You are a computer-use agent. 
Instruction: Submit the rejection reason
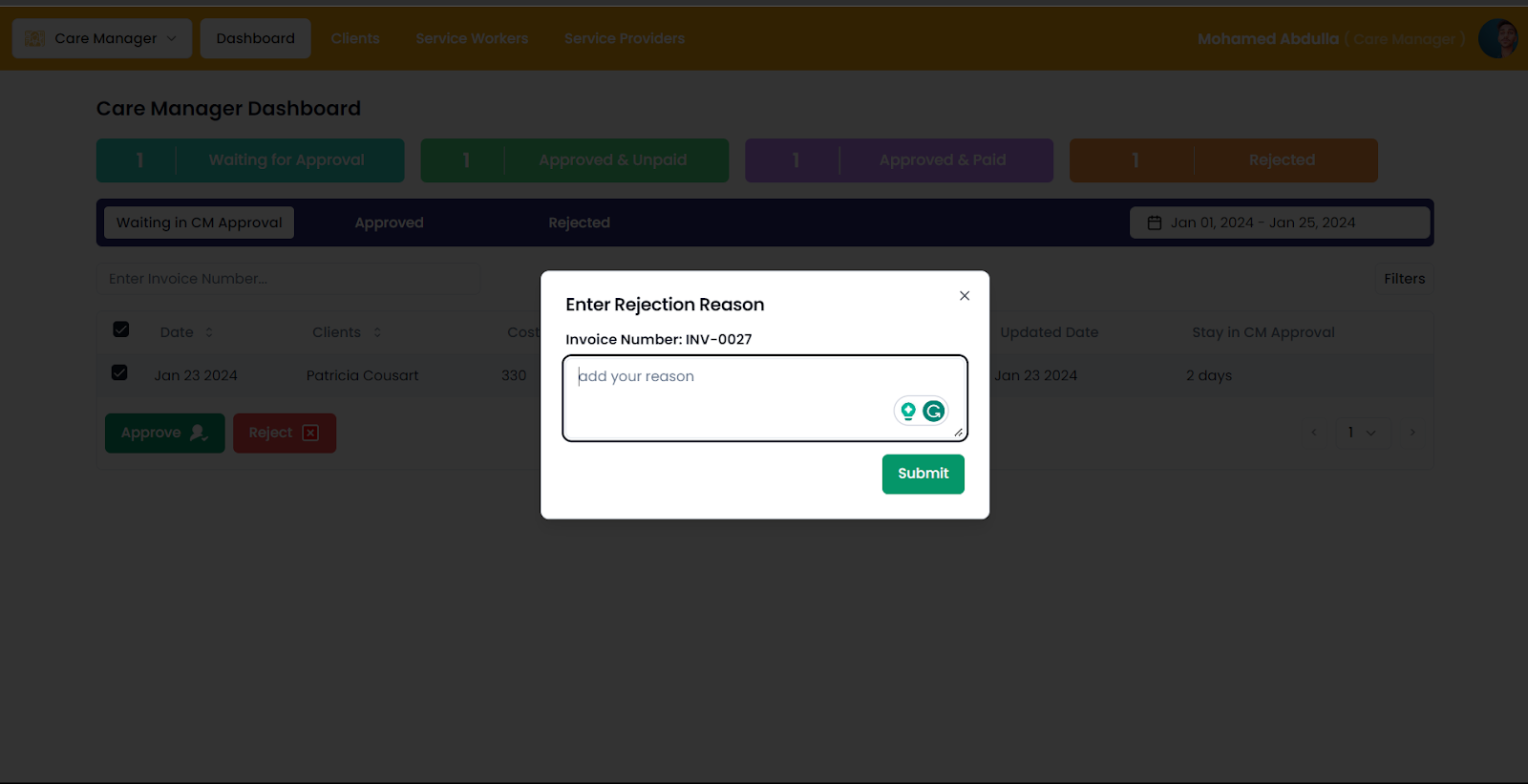(923, 474)
